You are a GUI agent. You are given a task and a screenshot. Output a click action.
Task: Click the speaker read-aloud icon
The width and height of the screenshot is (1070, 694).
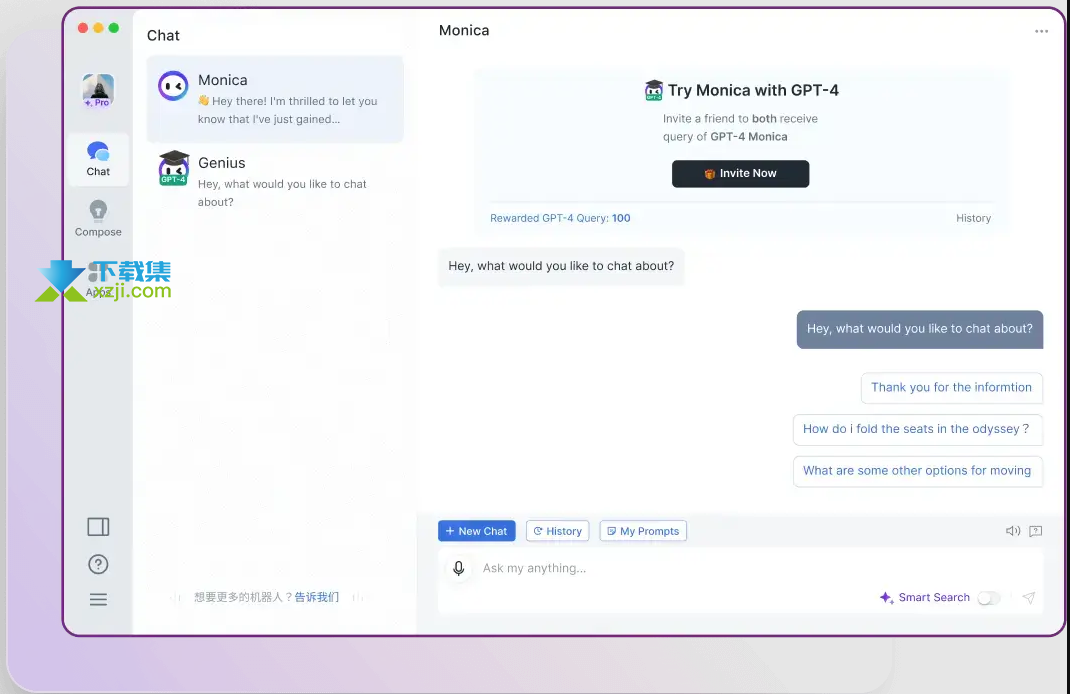1013,531
